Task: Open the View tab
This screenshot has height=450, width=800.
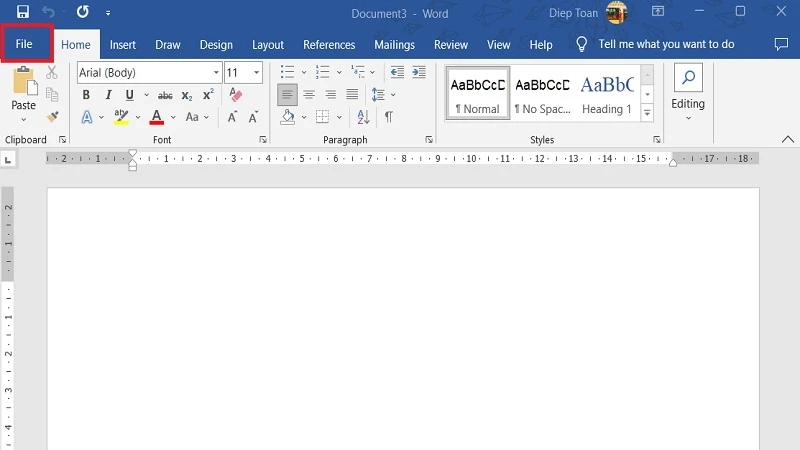Action: tap(498, 45)
